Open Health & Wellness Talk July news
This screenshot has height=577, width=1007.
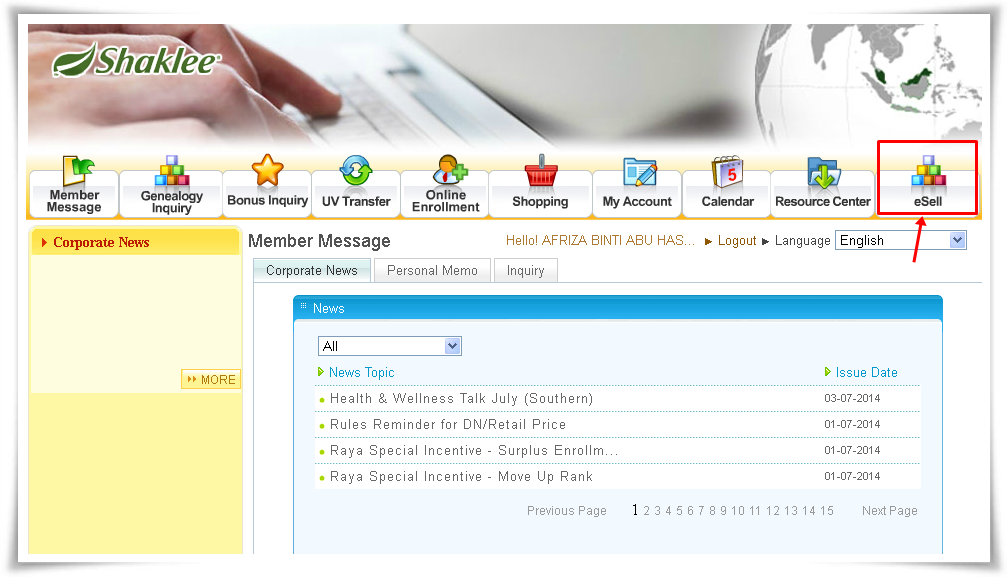pyautogui.click(x=461, y=398)
